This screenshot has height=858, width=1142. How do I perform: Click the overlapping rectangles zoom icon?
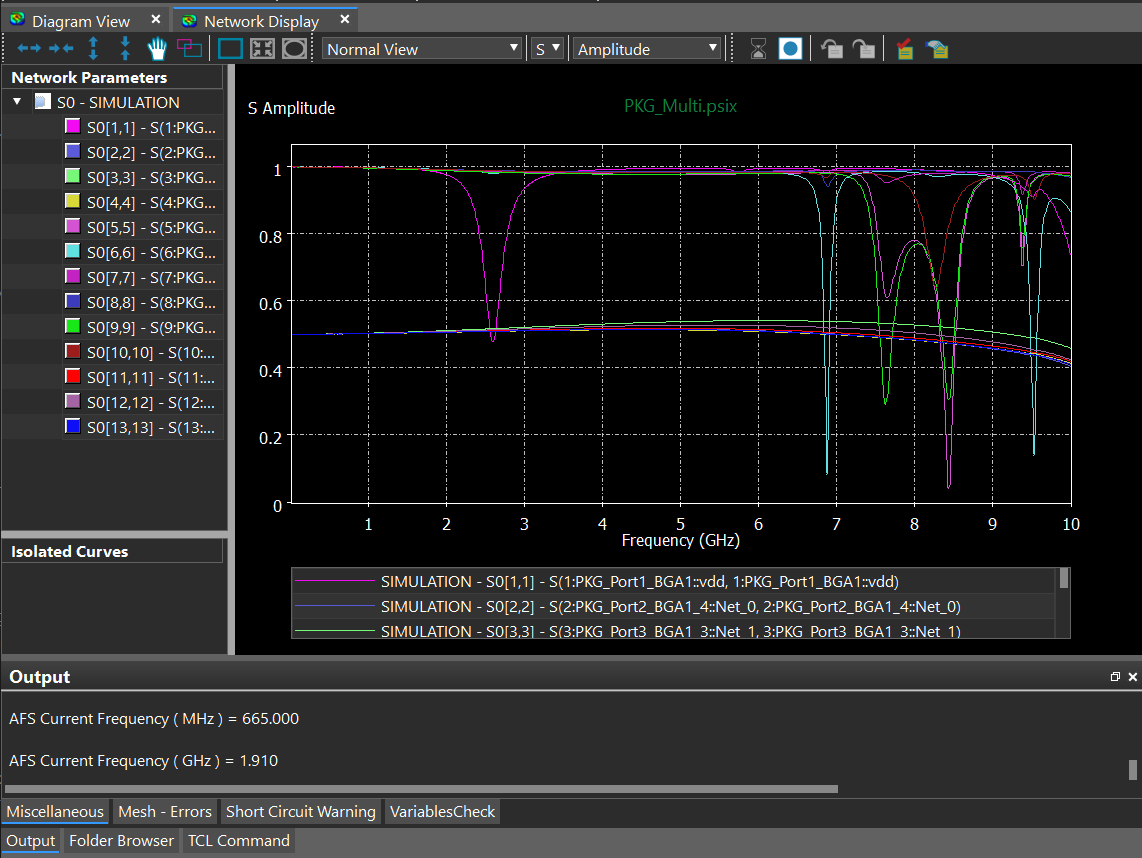[189, 48]
